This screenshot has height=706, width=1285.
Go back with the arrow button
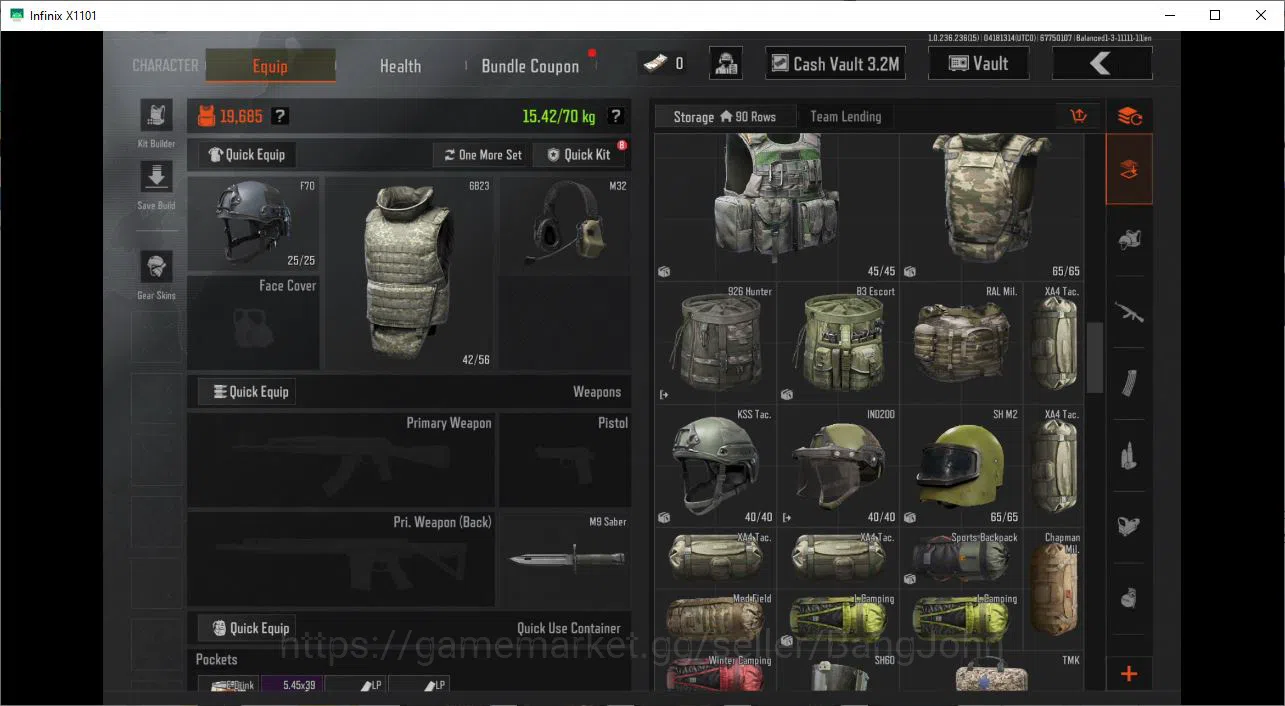tap(1102, 63)
